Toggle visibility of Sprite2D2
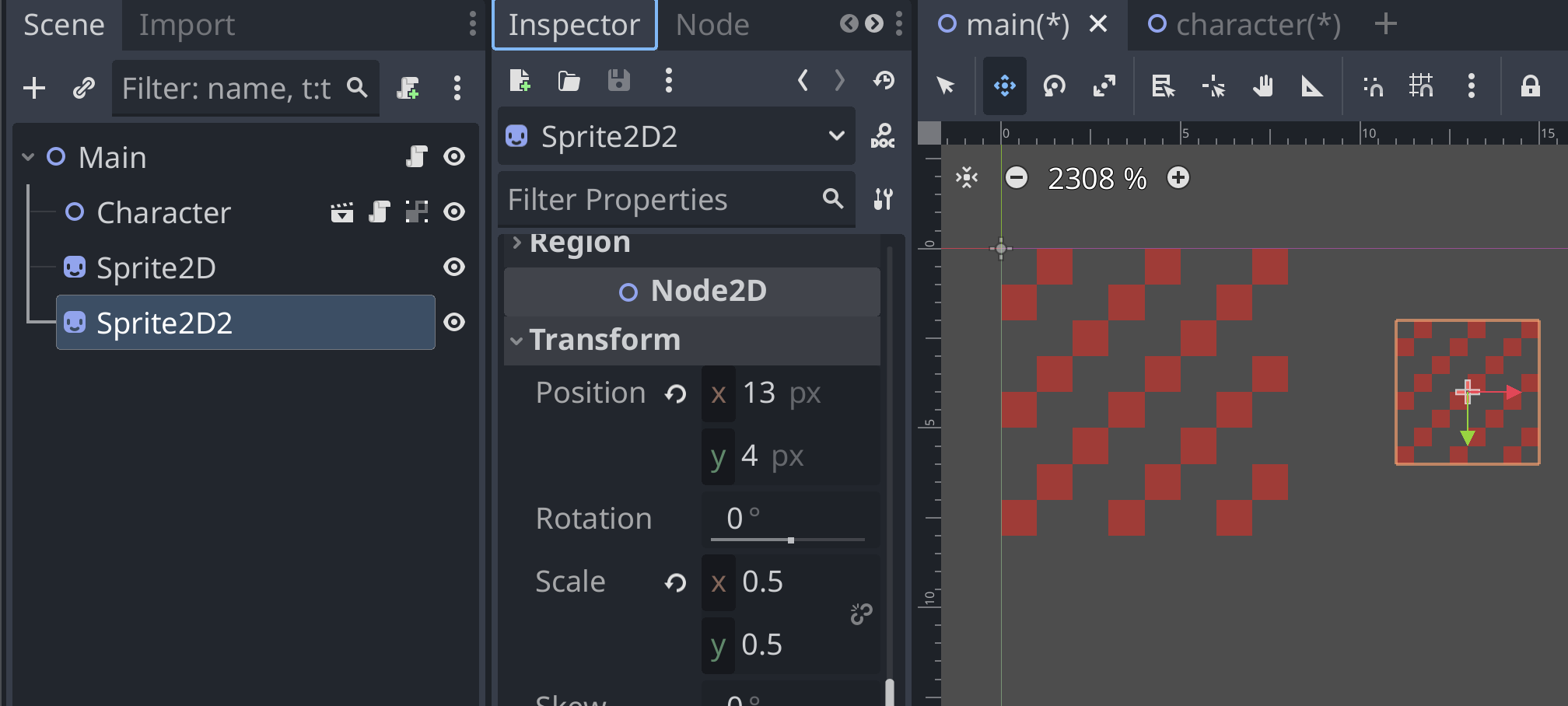Viewport: 1568px width, 706px height. coord(454,322)
